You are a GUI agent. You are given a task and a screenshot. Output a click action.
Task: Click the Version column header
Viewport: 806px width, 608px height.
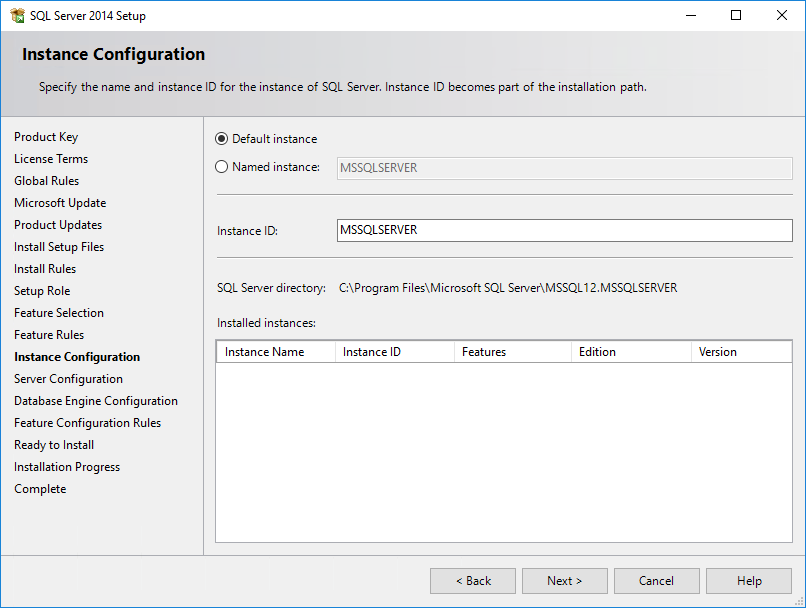pyautogui.click(x=741, y=352)
